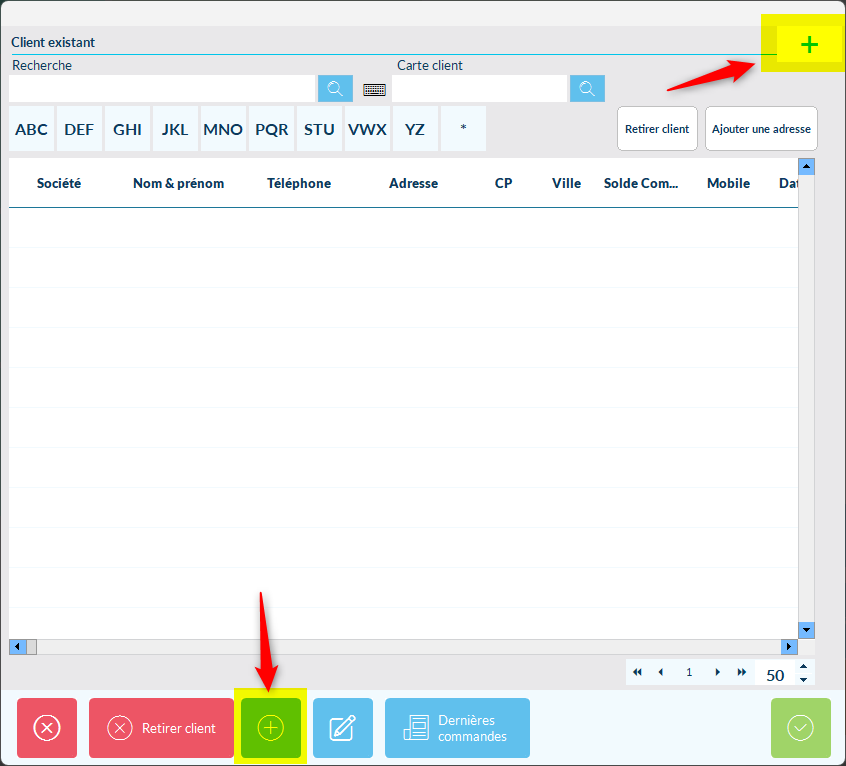Go to the next page of results
The width and height of the screenshot is (846, 766).
[717, 672]
